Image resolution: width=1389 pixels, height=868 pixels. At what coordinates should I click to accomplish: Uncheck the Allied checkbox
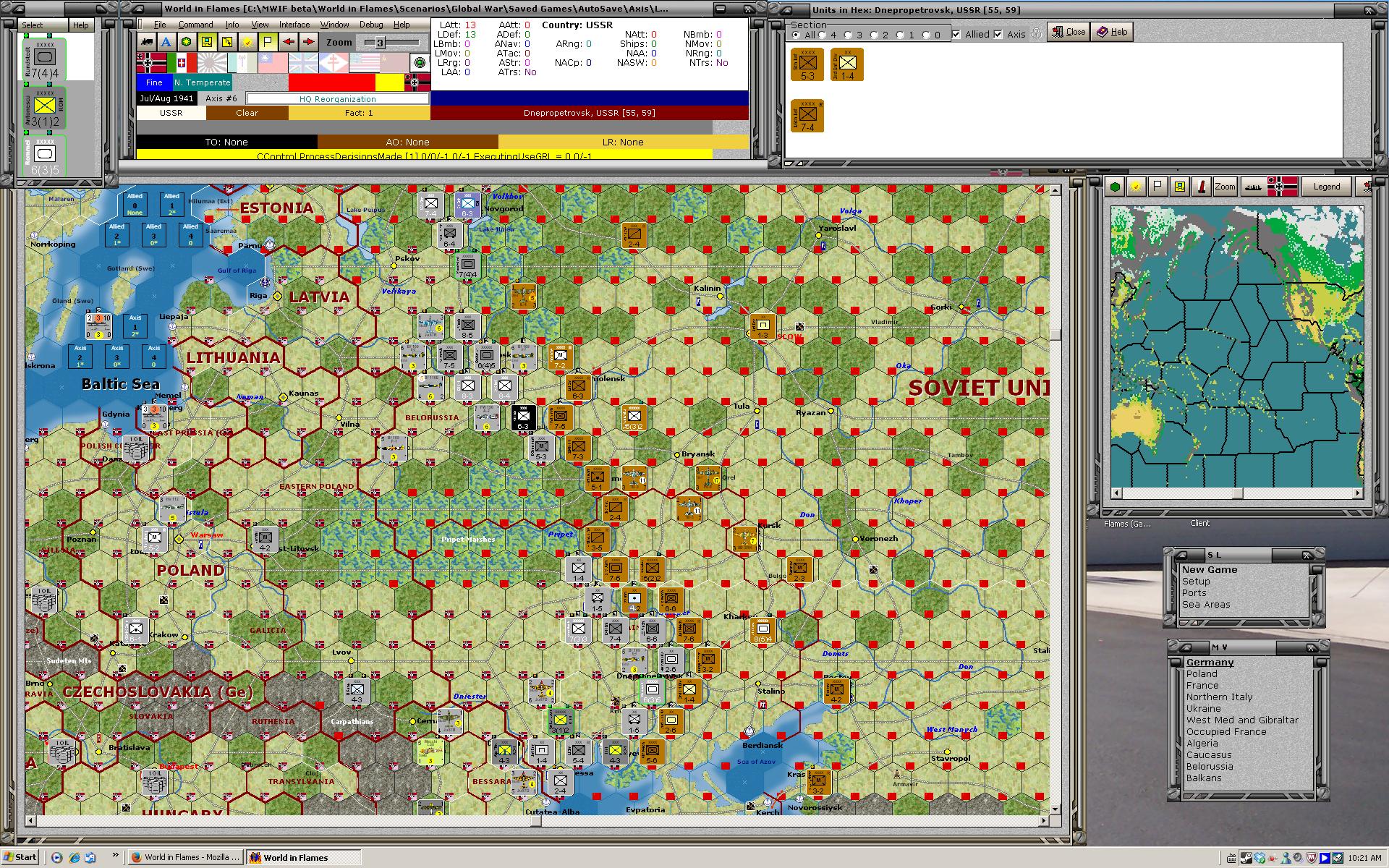[956, 34]
